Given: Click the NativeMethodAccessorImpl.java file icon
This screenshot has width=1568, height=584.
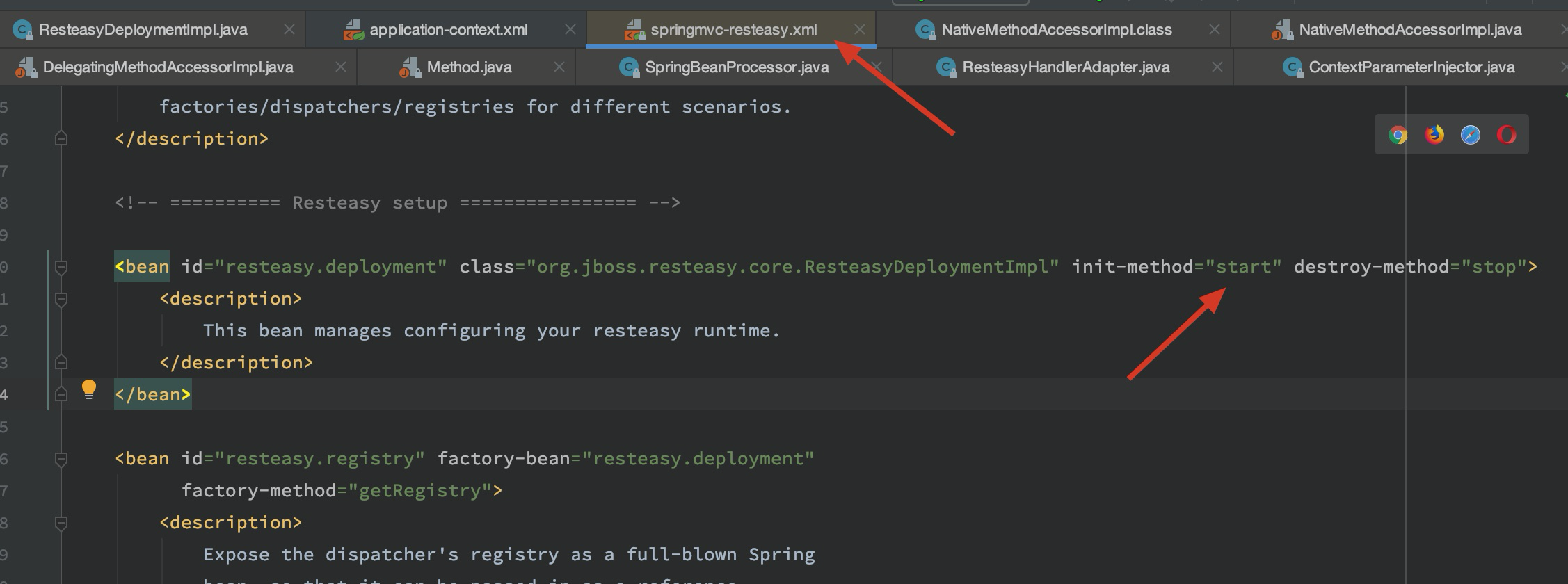Looking at the screenshot, I should pos(1282,30).
